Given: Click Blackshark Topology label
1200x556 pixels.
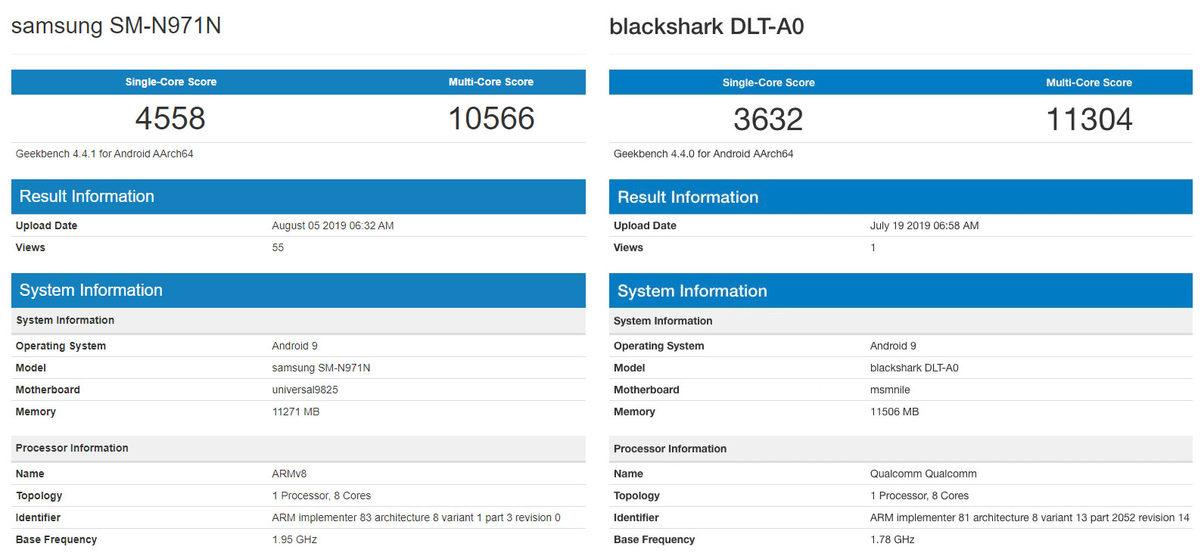Looking at the screenshot, I should tap(637, 496).
